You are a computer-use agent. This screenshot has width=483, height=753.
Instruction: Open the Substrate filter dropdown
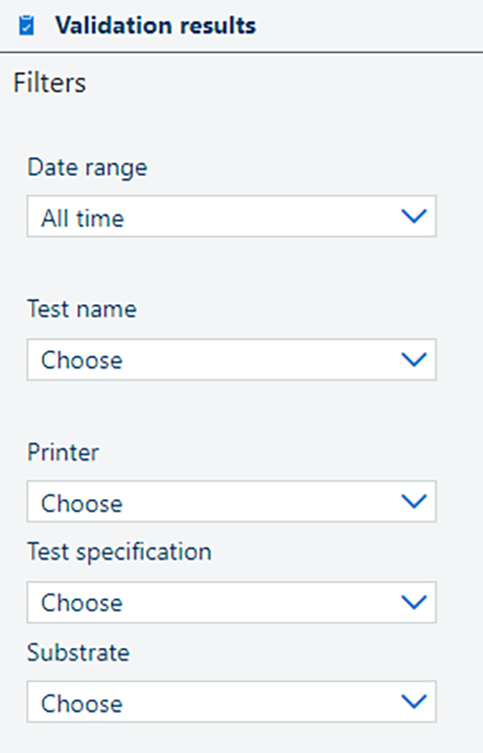click(x=231, y=702)
